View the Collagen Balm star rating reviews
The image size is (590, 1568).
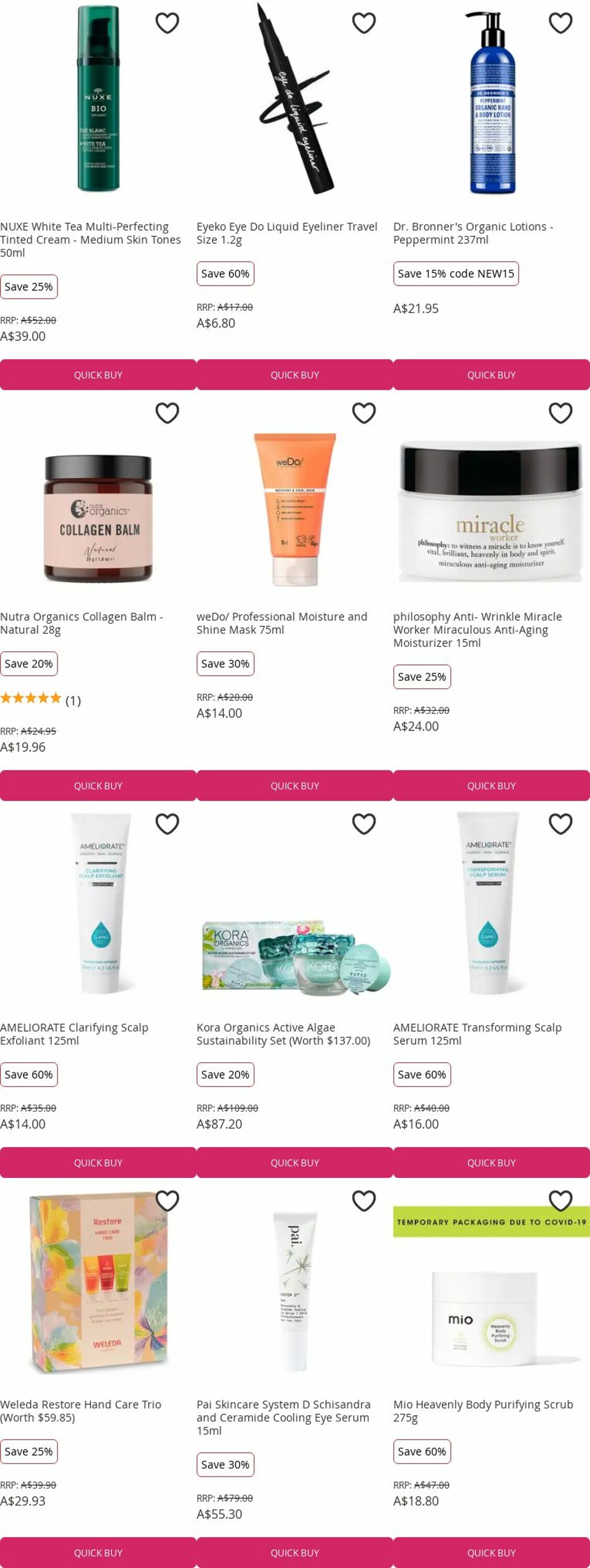[x=40, y=699]
